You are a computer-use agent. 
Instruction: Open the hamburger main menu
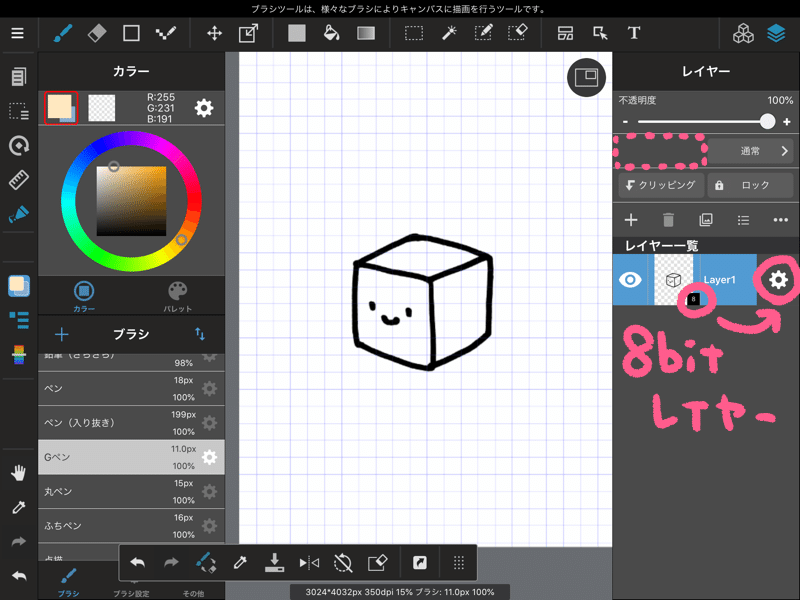(17, 33)
